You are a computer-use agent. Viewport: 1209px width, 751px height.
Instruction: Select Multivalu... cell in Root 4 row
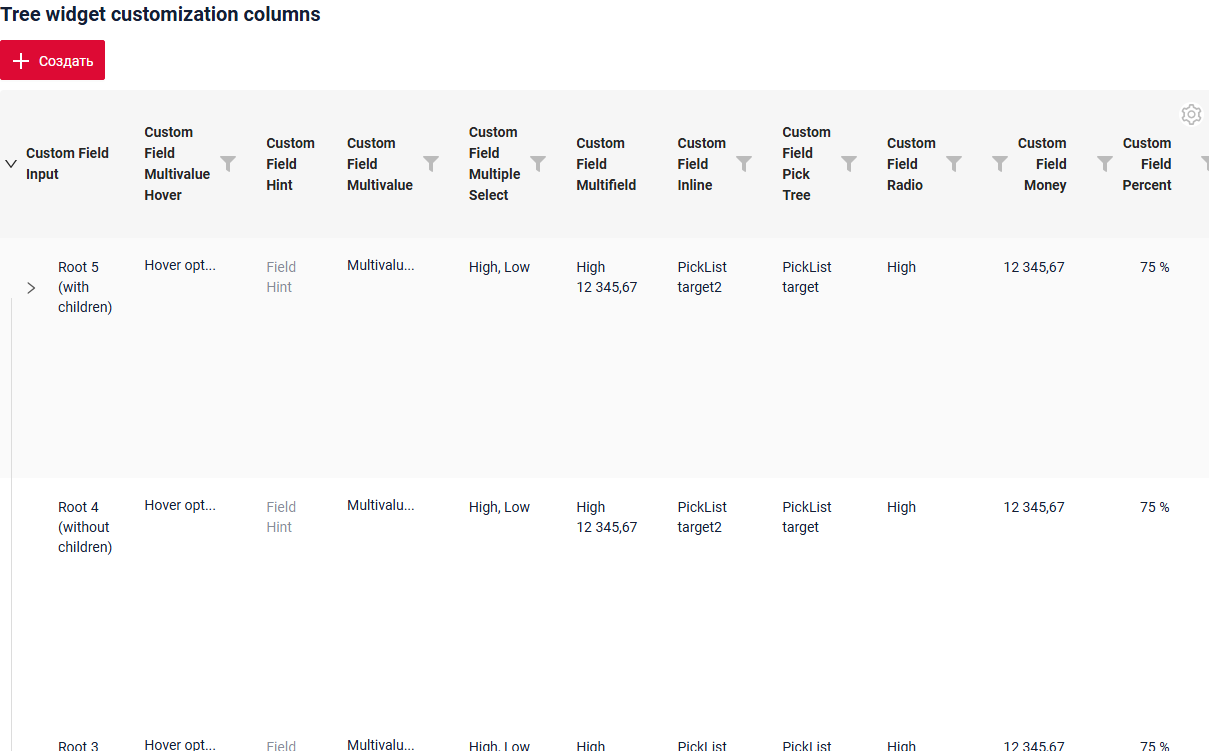tap(381, 505)
